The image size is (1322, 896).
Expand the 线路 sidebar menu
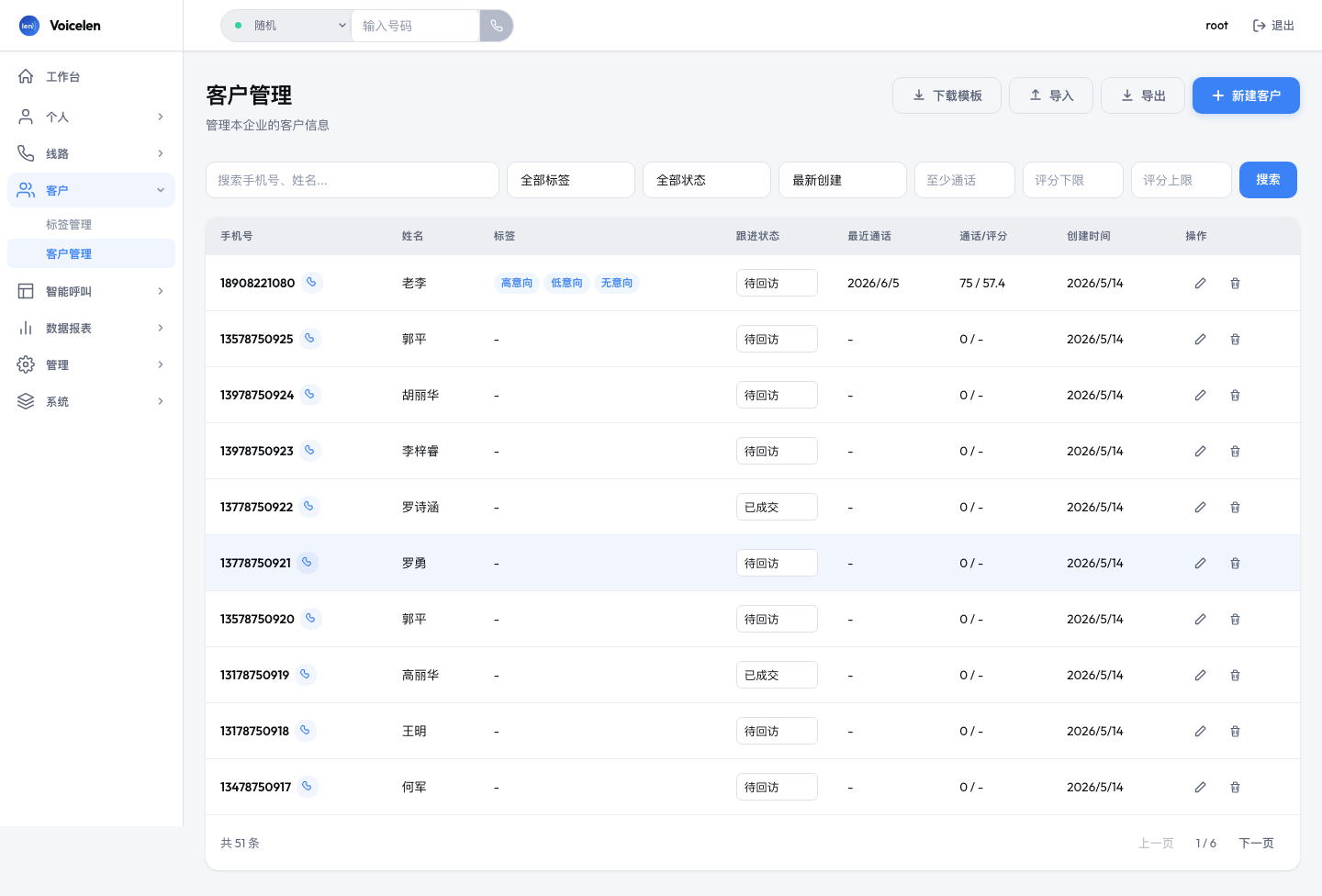91,153
